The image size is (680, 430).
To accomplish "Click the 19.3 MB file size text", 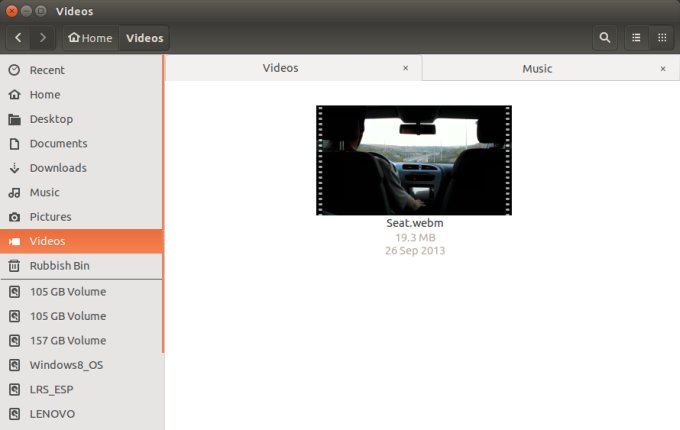I will click(x=415, y=238).
